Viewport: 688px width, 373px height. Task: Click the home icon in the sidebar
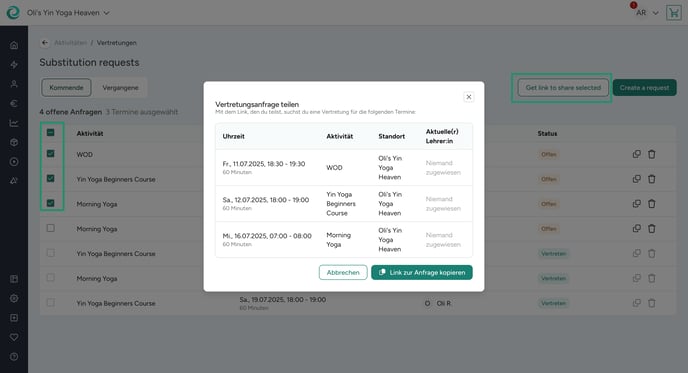[x=14, y=45]
